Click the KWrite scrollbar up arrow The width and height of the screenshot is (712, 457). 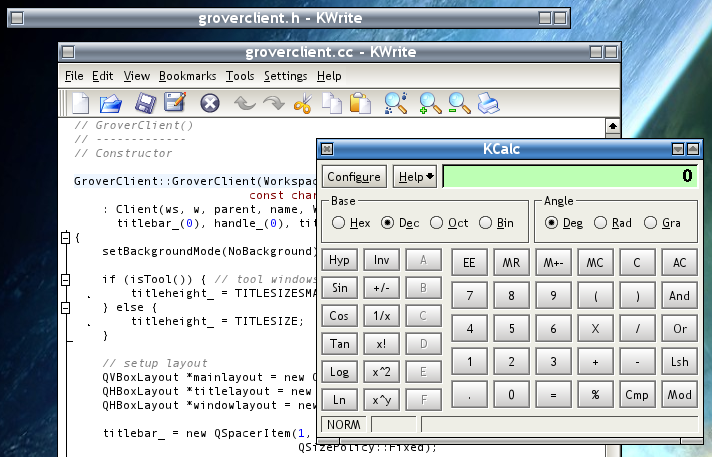(x=613, y=126)
